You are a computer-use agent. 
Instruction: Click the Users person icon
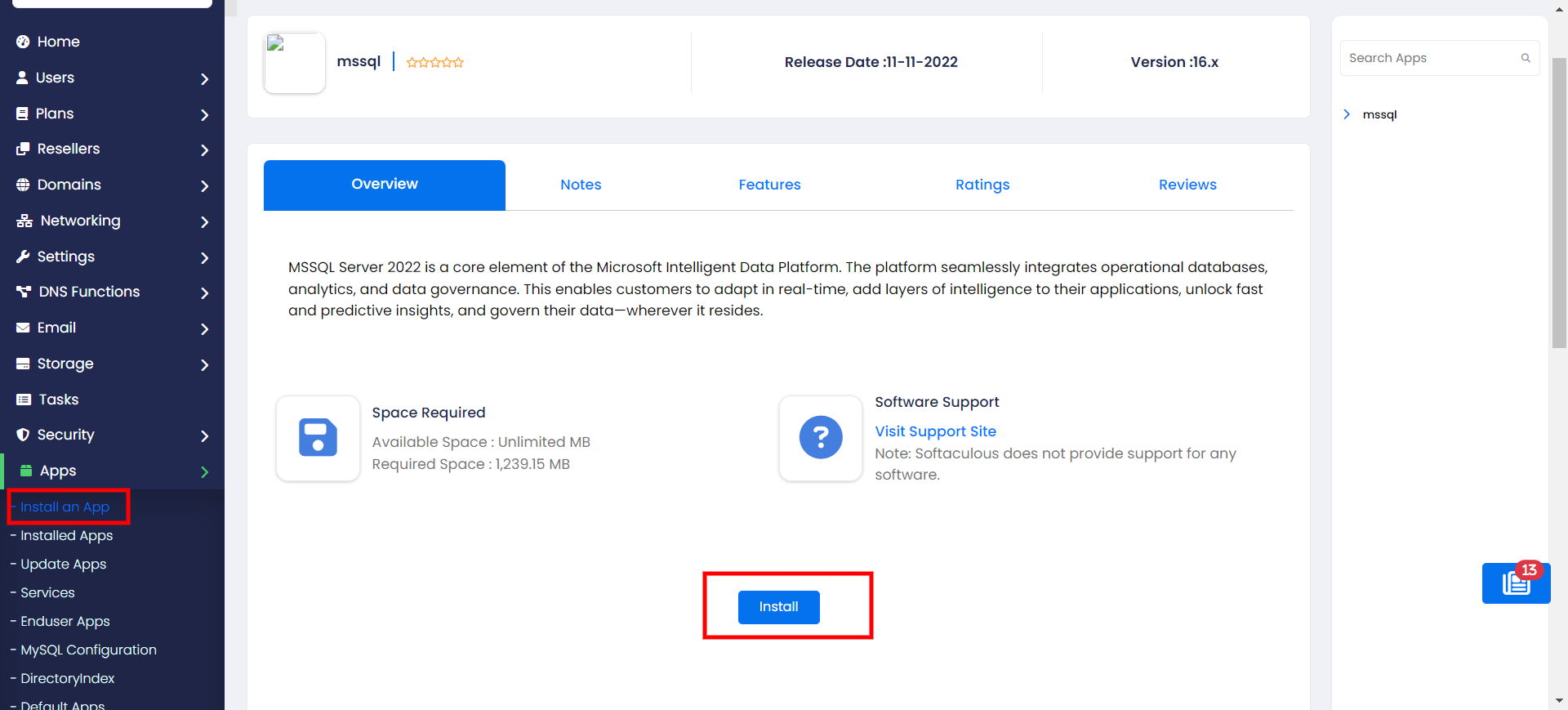(x=22, y=78)
